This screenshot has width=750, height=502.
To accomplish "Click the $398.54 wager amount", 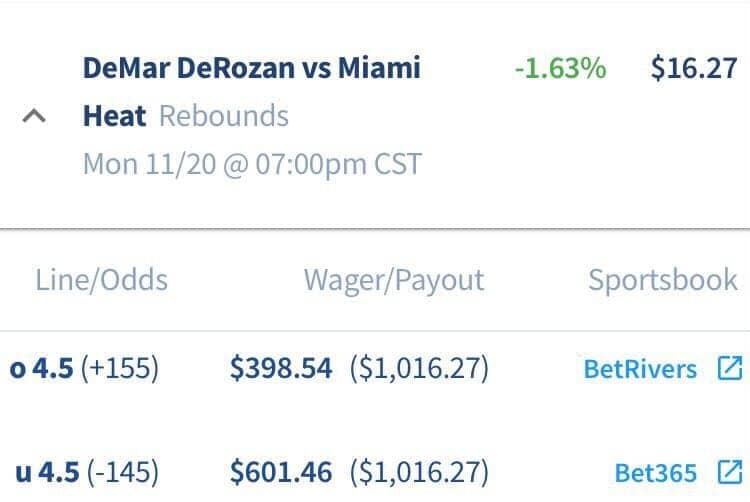I will point(281,368).
